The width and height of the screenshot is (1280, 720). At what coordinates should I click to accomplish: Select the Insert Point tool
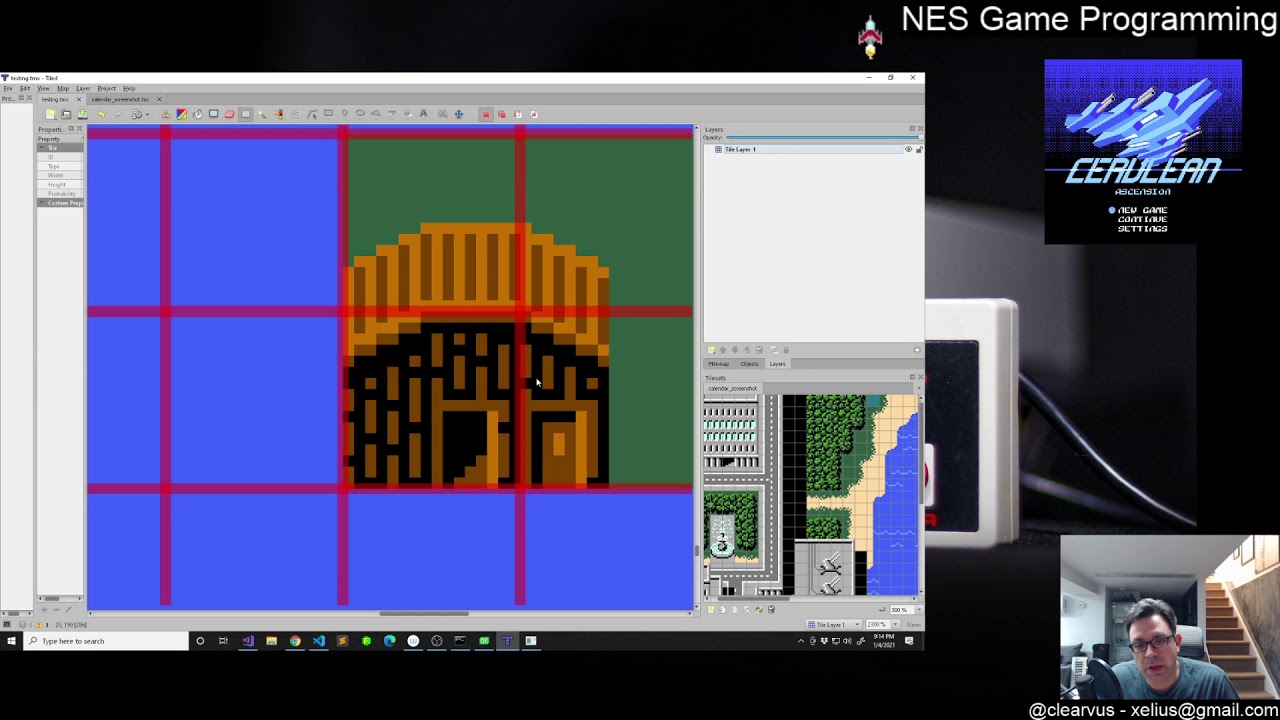pyautogui.click(x=344, y=114)
